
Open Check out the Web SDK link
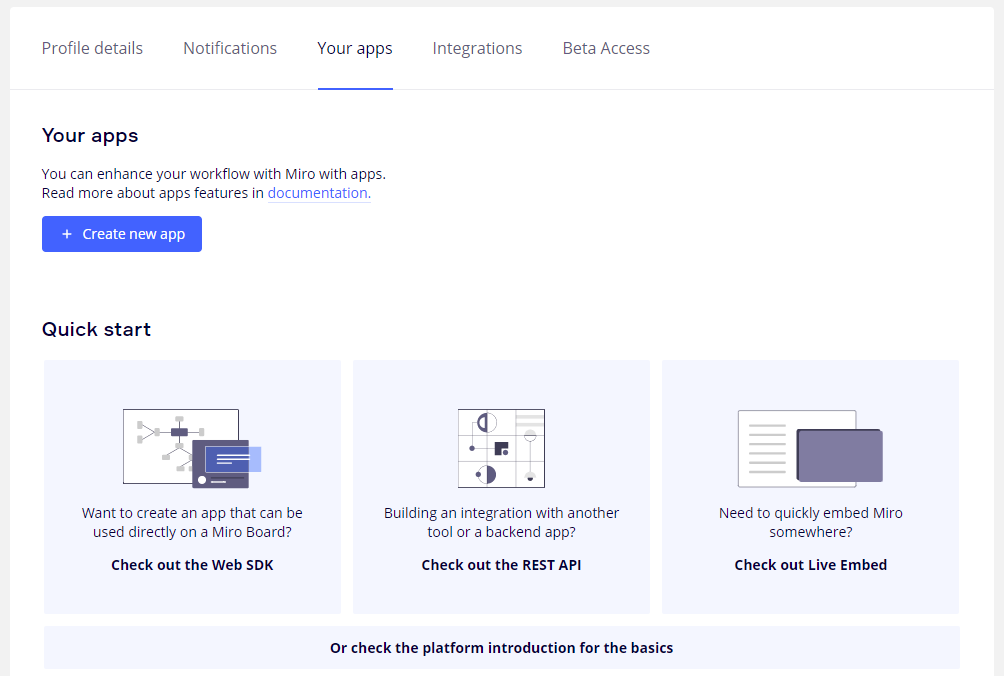[x=192, y=565]
